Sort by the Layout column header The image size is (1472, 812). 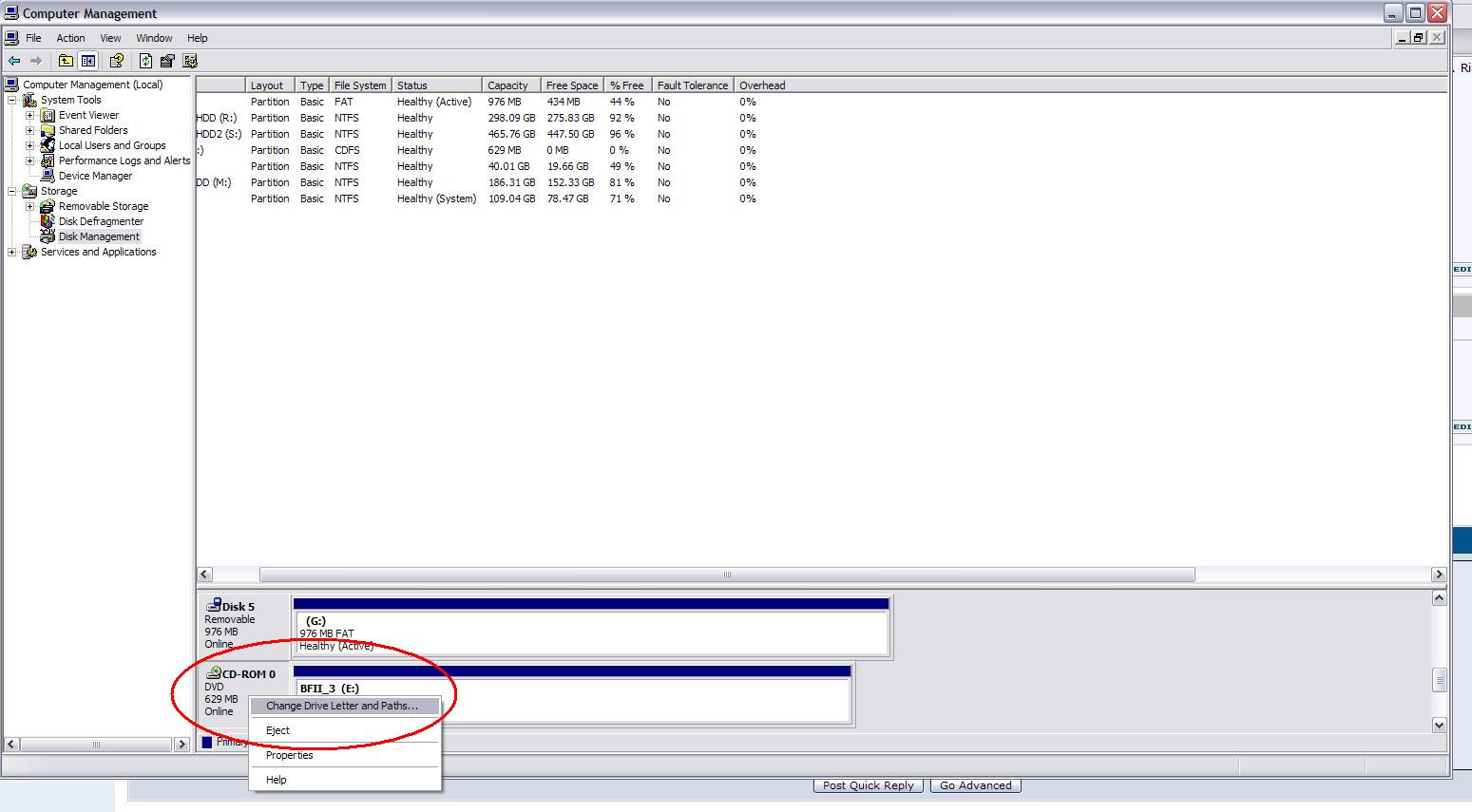270,85
